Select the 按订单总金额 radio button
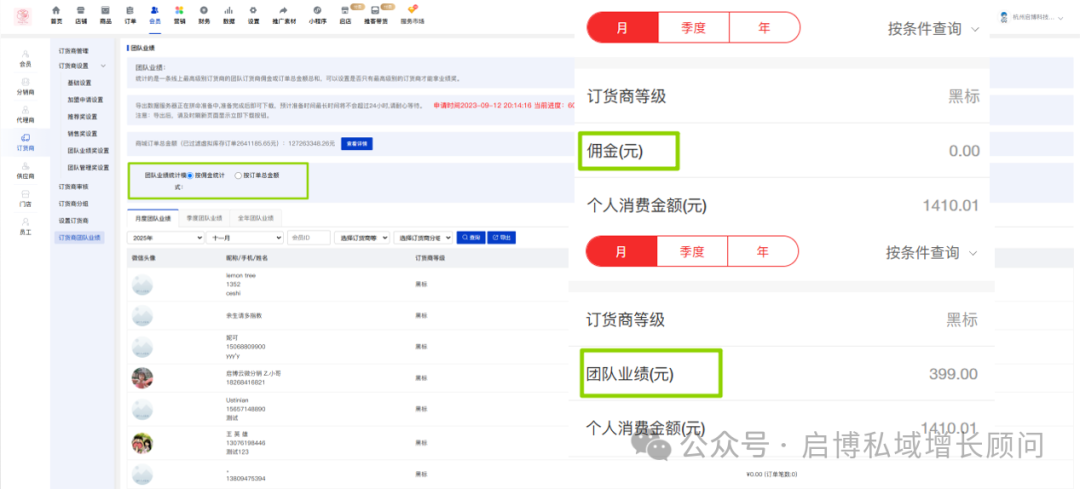Image resolution: width=1080 pixels, height=489 pixels. pyautogui.click(x=238, y=175)
